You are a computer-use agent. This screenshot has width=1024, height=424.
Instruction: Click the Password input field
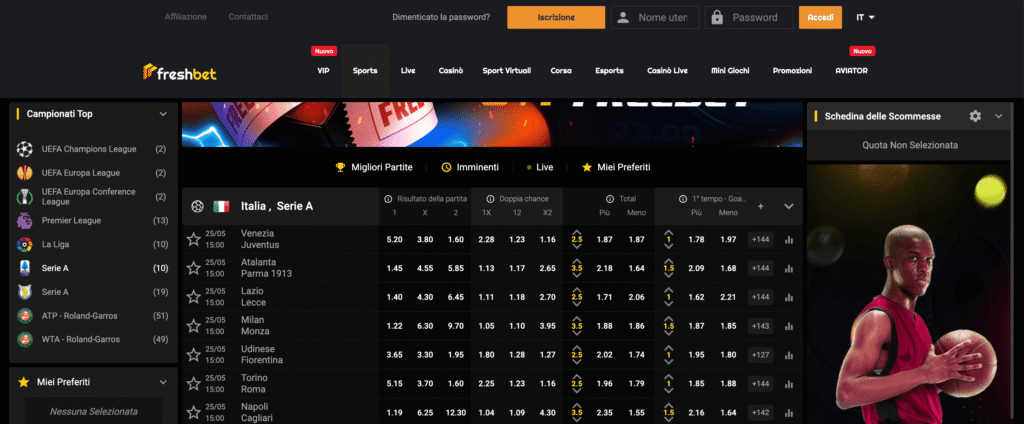[x=749, y=18]
